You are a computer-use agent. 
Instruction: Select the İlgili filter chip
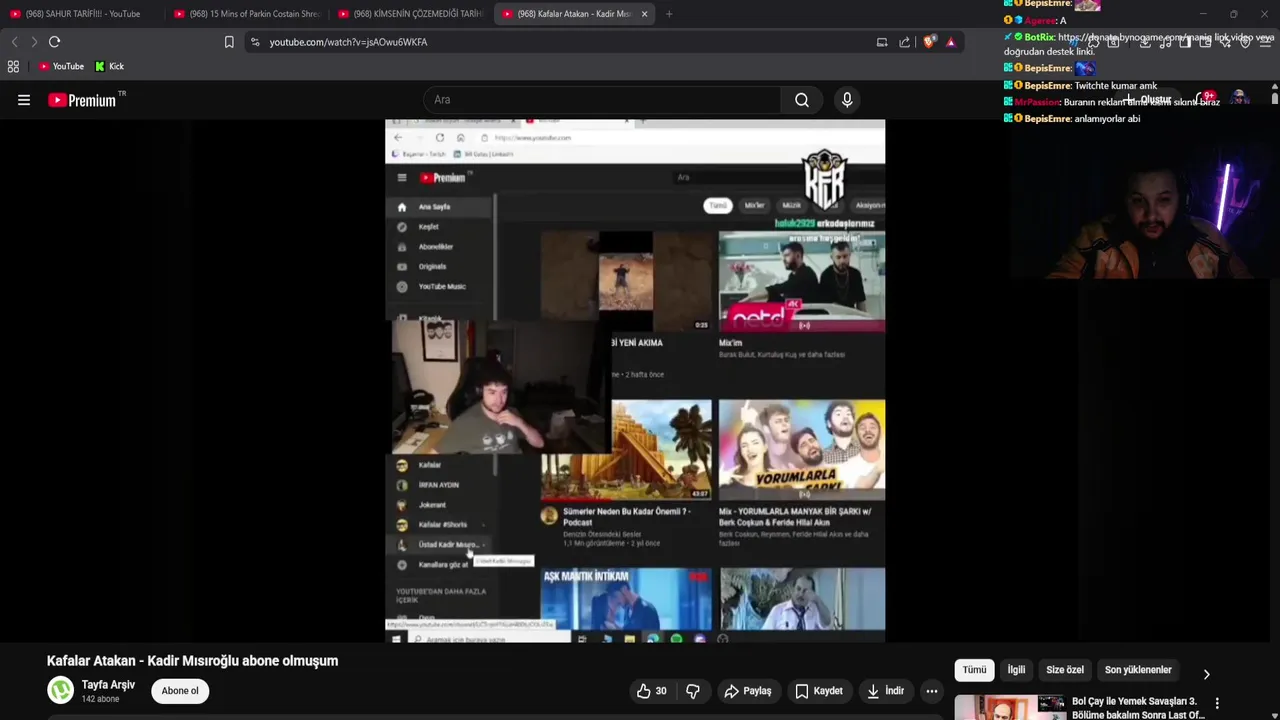pyautogui.click(x=1016, y=670)
